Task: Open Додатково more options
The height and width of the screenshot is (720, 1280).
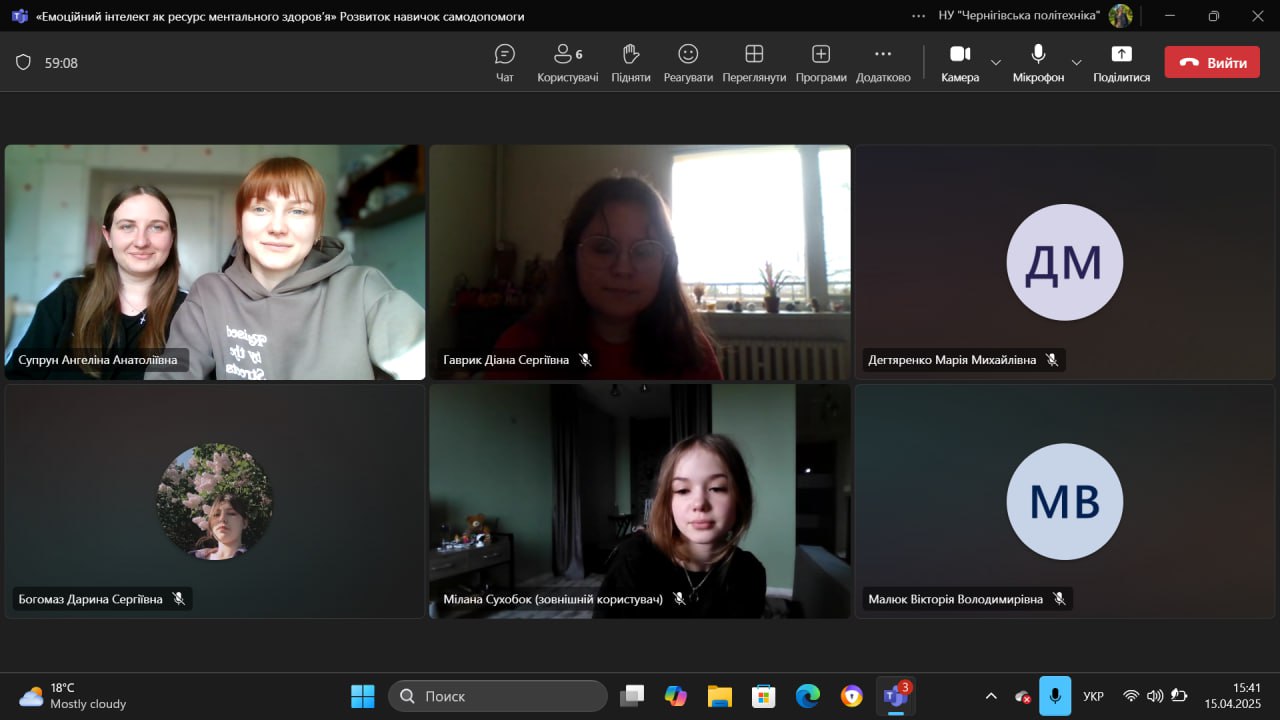Action: (883, 62)
